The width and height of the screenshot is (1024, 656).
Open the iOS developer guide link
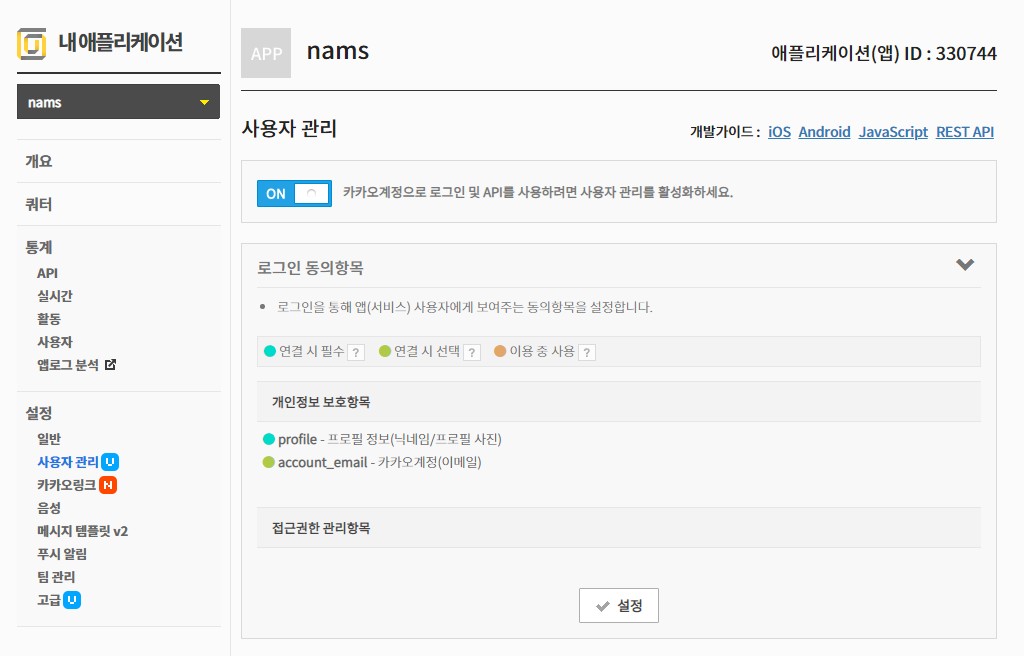pos(779,132)
